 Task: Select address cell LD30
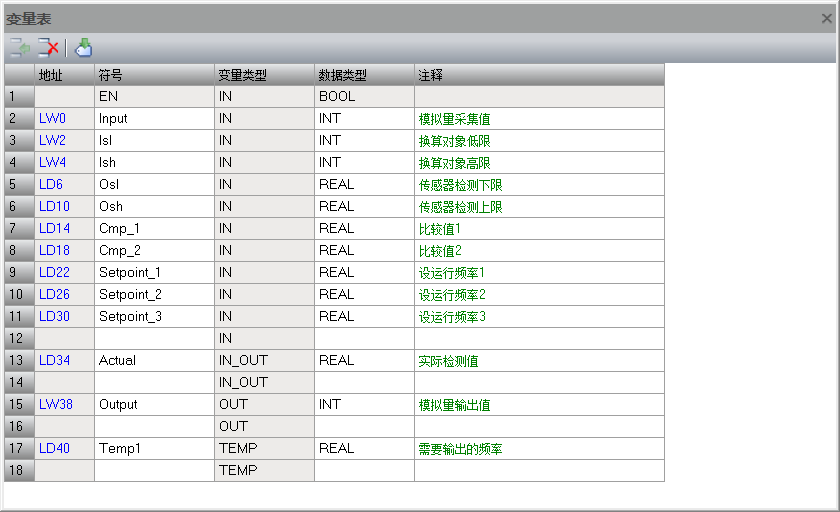64,316
